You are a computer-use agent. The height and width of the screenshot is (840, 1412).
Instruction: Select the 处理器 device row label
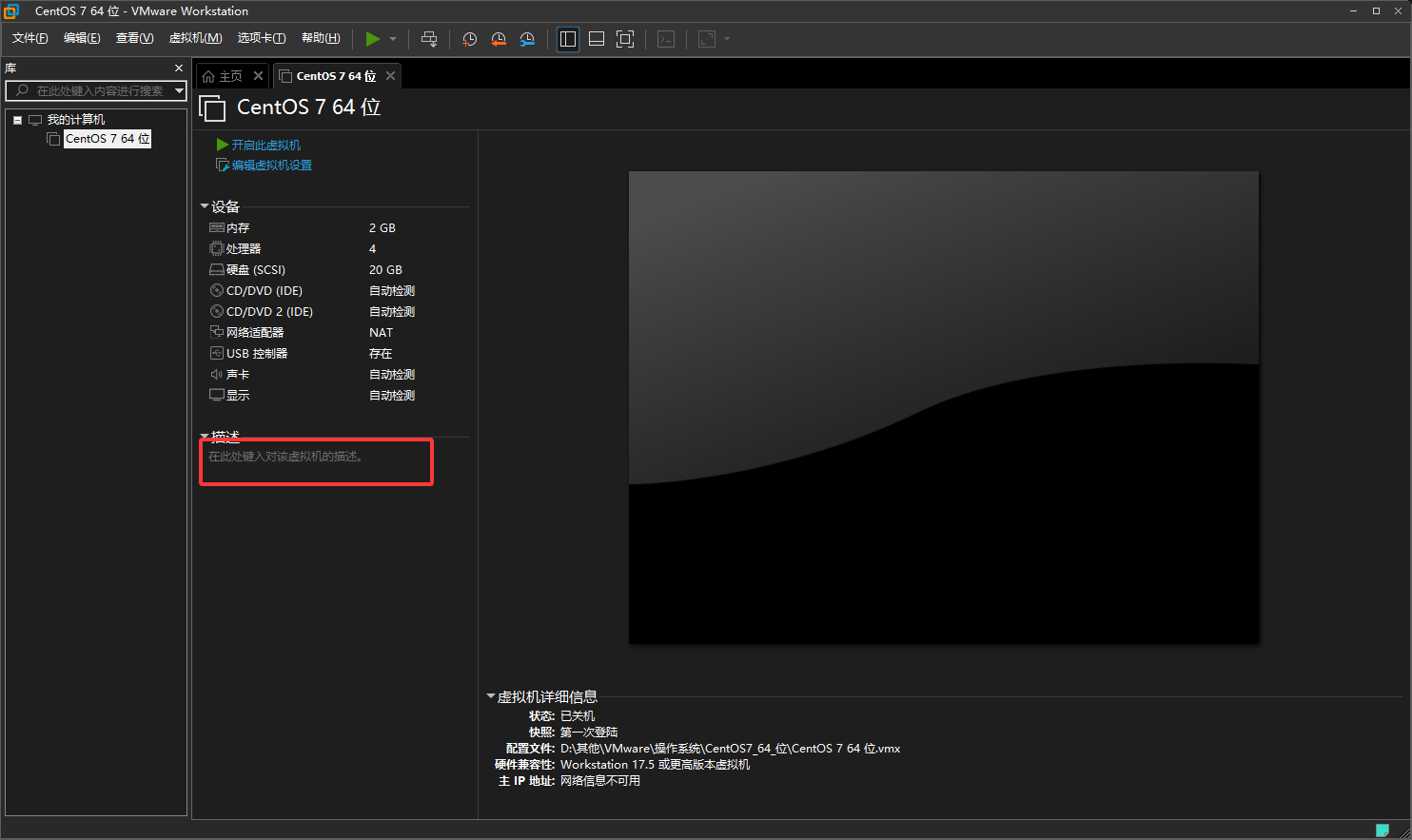[244, 249]
